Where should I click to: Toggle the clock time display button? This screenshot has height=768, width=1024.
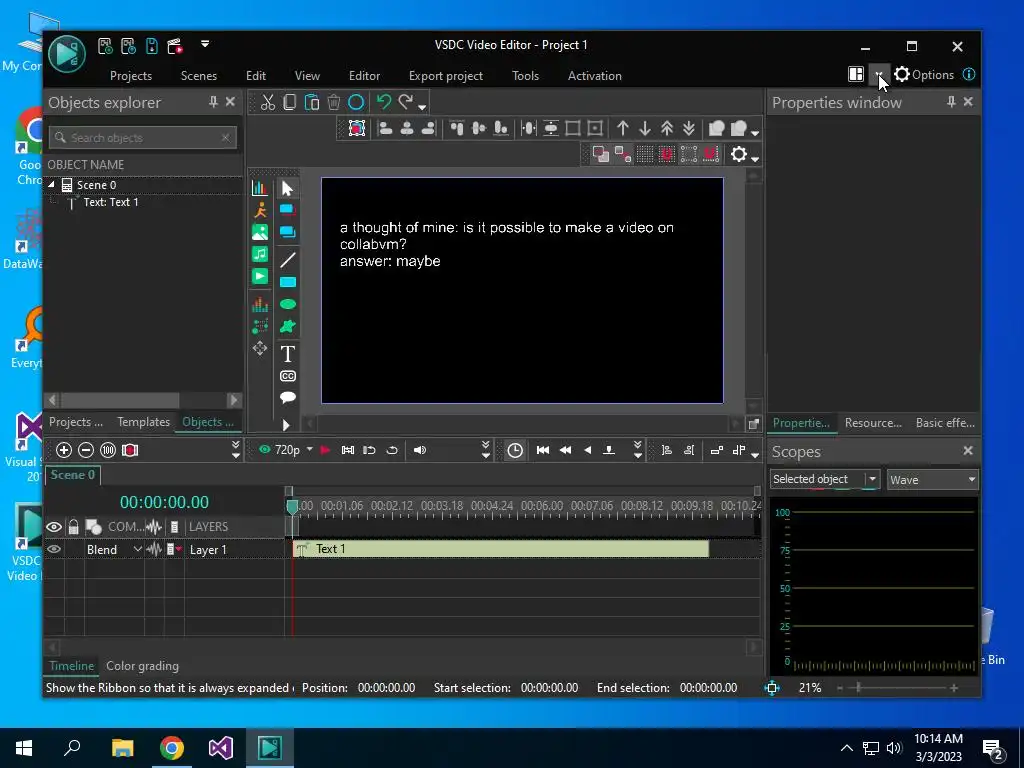pos(515,450)
